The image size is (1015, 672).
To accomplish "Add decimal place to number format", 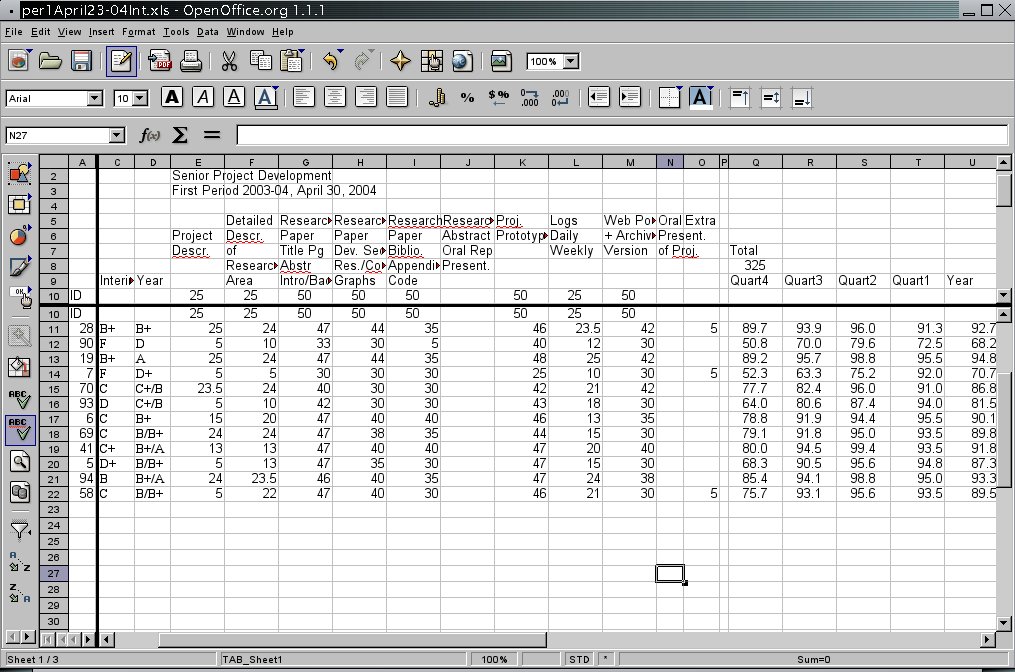I will pos(530,98).
